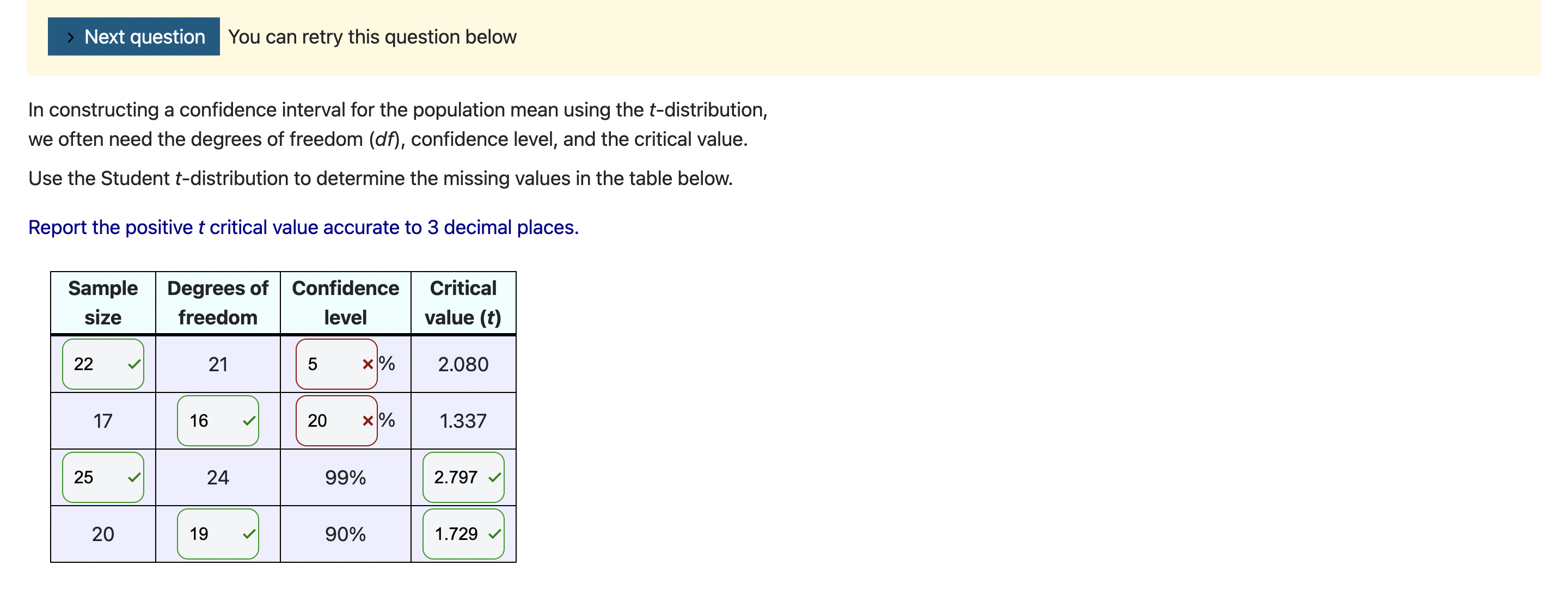Click the green checkmark beside degrees of freedom 16
This screenshot has width=1568, height=602.
pyautogui.click(x=249, y=420)
